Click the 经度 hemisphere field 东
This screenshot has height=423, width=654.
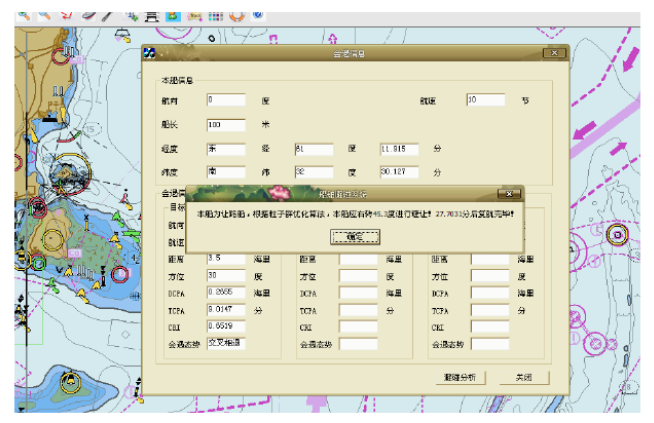coord(226,149)
